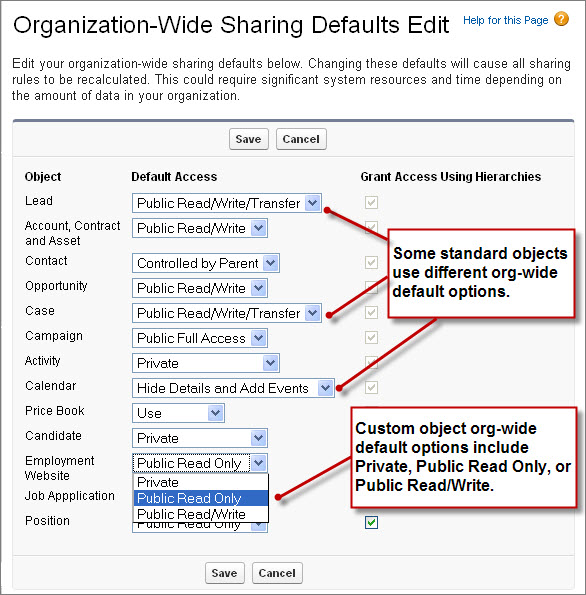Click the top Save button
Viewport: 586px width, 595px height.
(x=249, y=139)
